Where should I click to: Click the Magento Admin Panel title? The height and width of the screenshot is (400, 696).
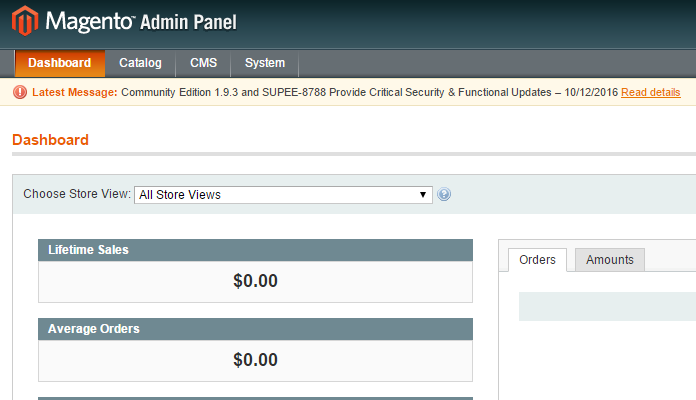pos(141,21)
